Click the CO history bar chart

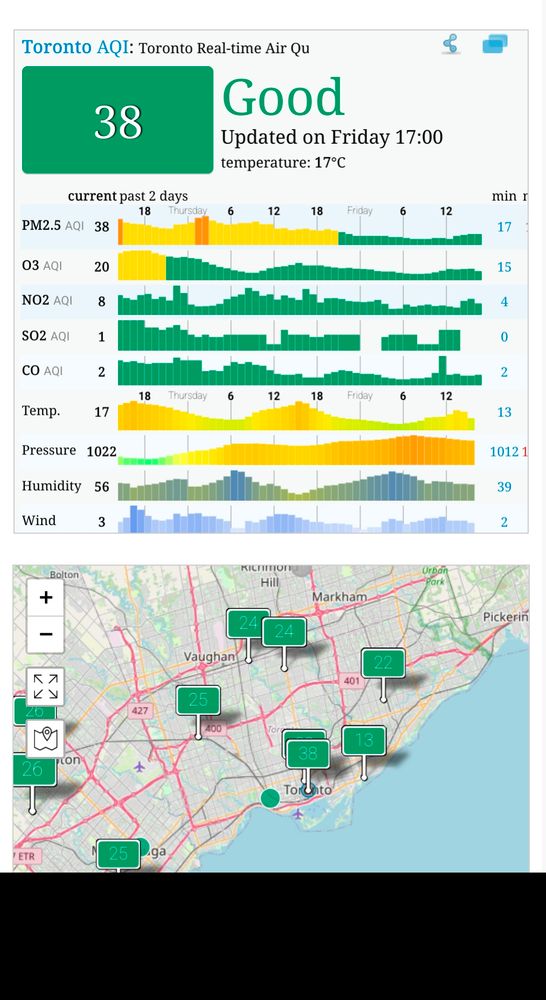pos(300,370)
